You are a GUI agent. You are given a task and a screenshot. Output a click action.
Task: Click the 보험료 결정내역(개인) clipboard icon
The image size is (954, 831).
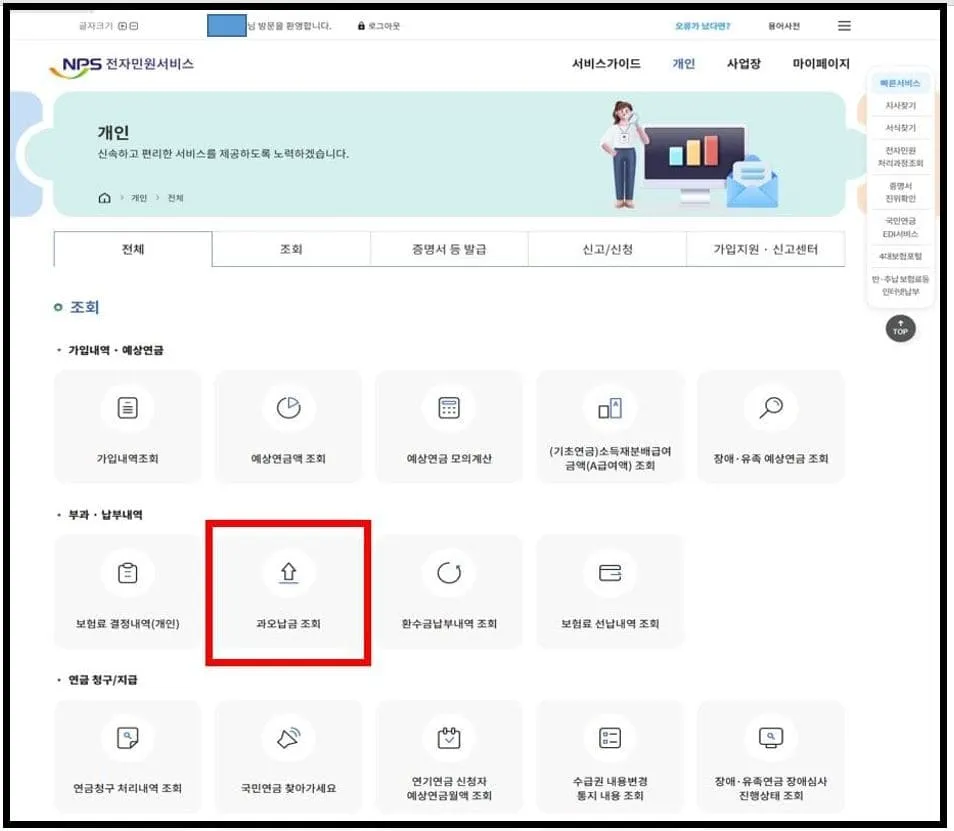point(127,574)
